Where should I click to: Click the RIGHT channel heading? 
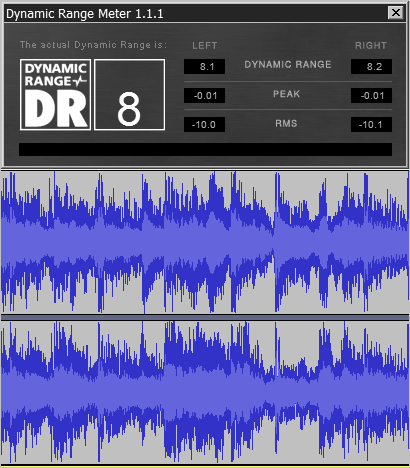[371, 46]
